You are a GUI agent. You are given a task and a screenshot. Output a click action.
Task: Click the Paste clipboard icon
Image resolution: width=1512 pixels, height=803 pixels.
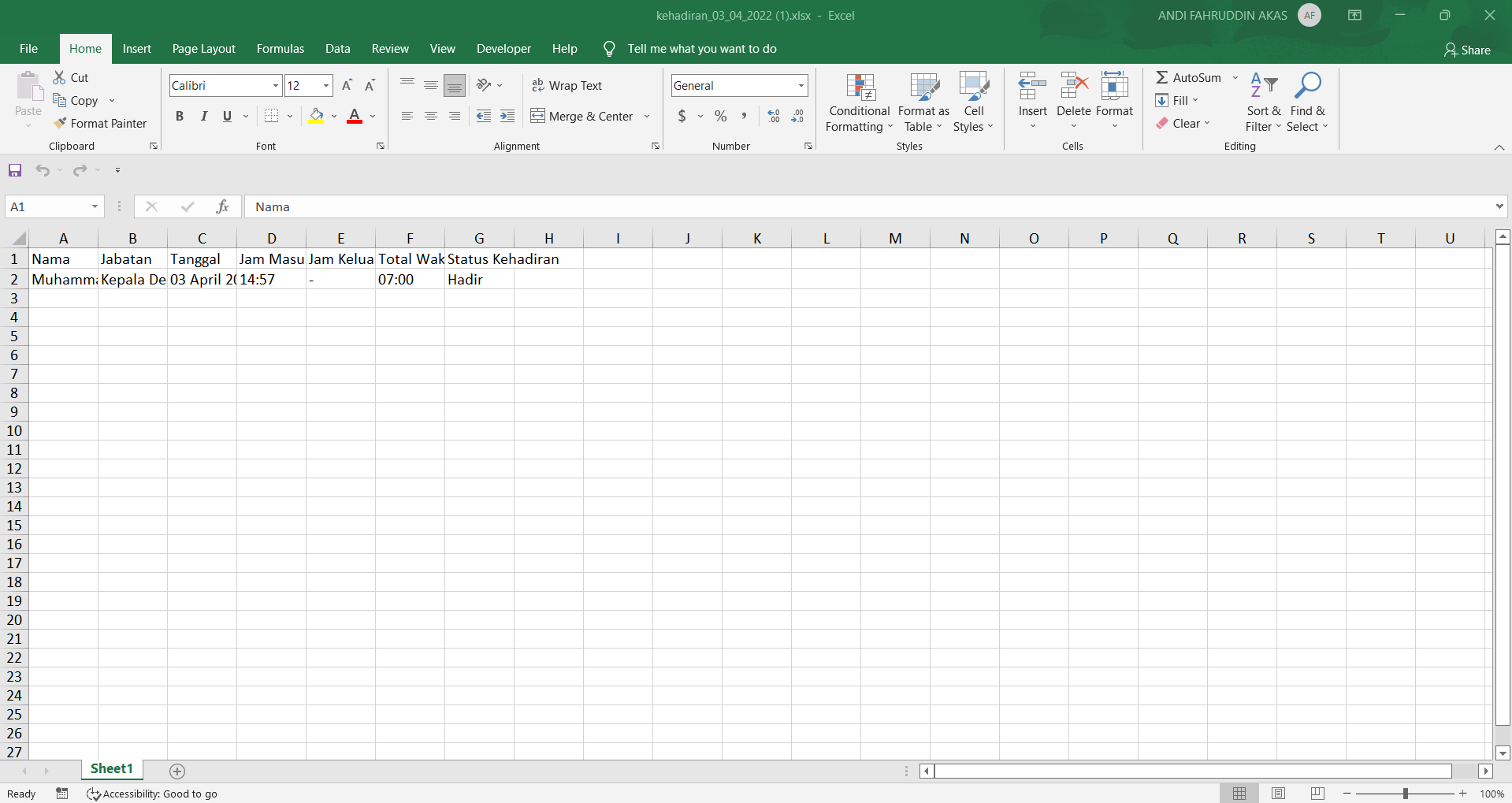28,87
